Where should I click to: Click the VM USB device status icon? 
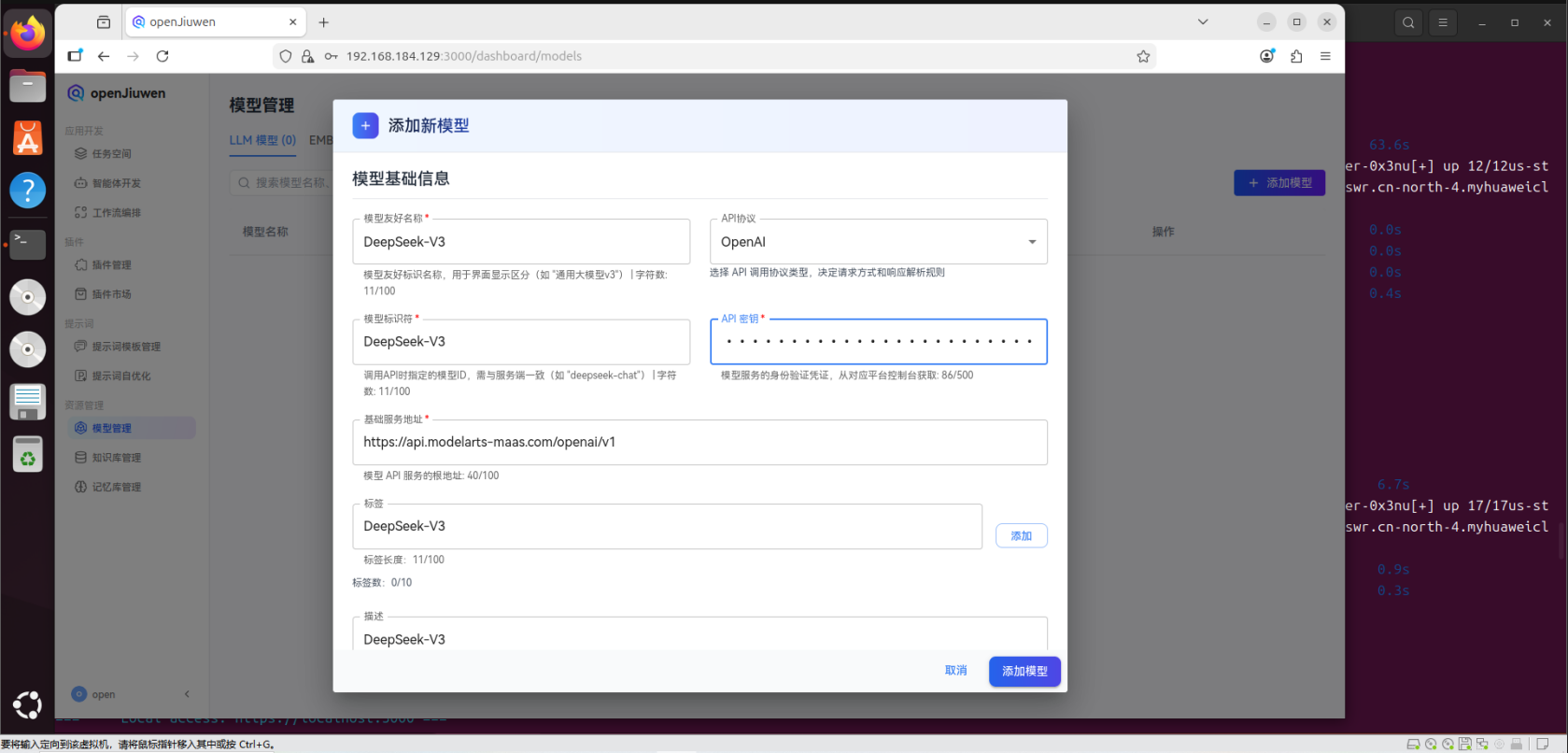point(1517,745)
